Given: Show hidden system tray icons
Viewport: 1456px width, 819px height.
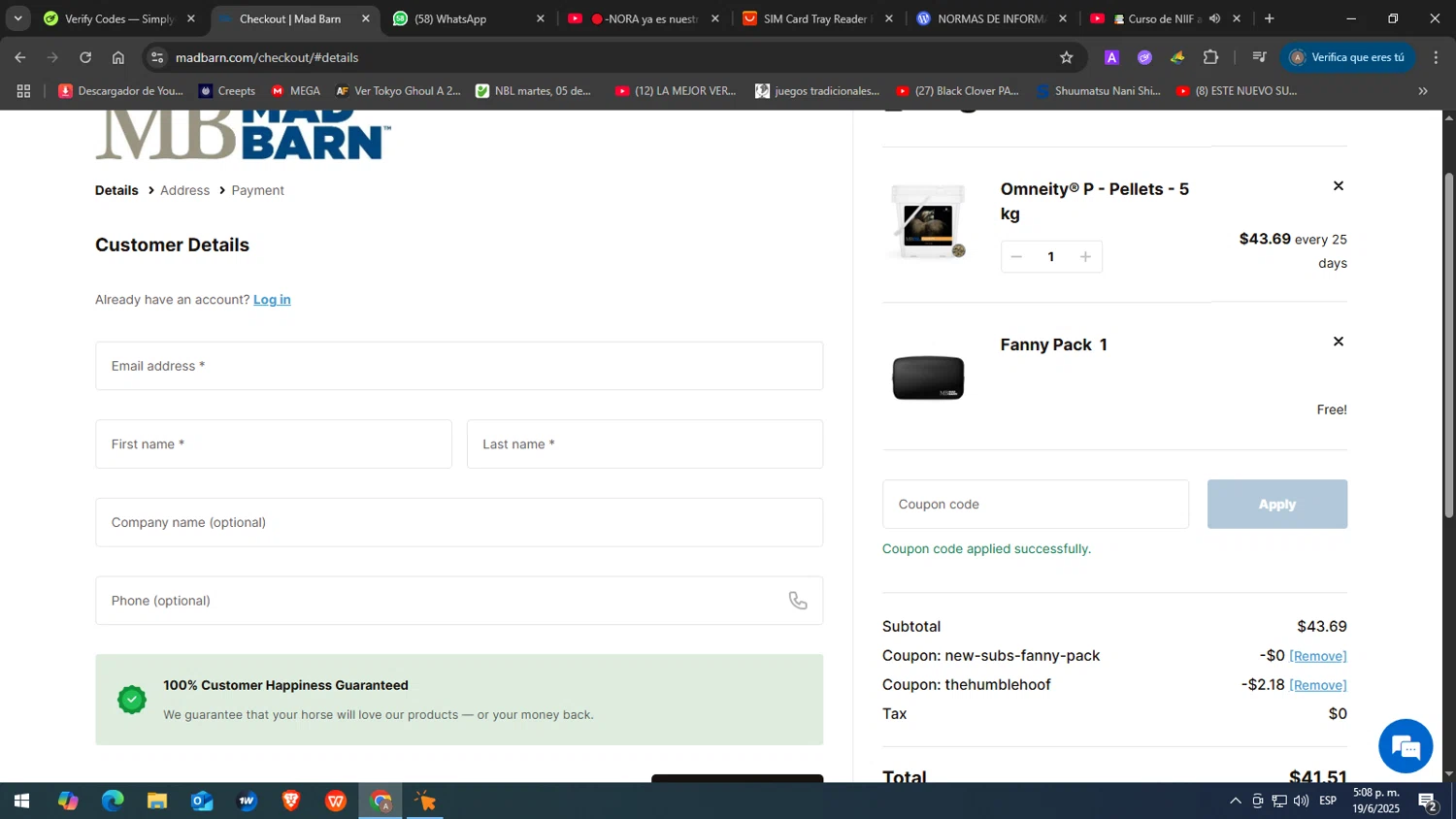Looking at the screenshot, I should (x=1235, y=801).
